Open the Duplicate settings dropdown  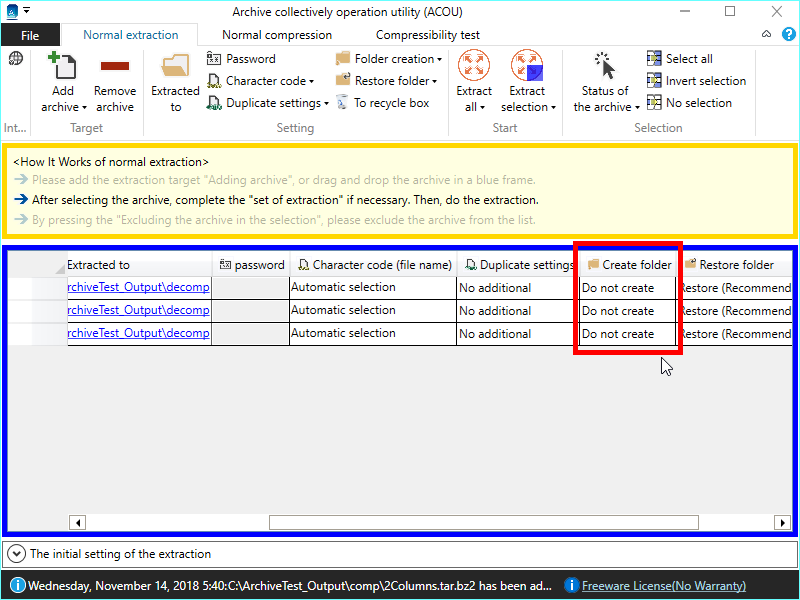[268, 103]
